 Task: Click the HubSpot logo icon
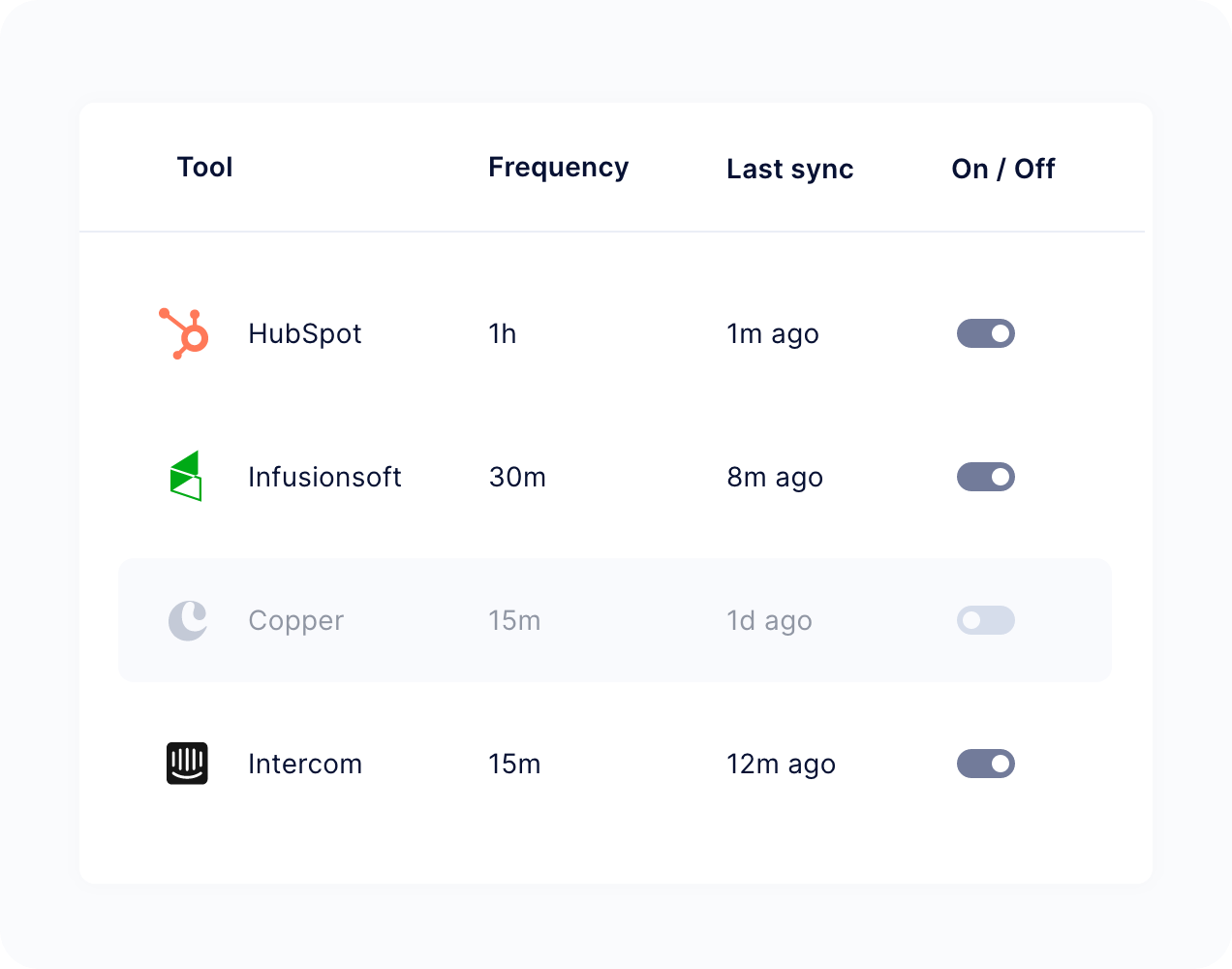184,333
